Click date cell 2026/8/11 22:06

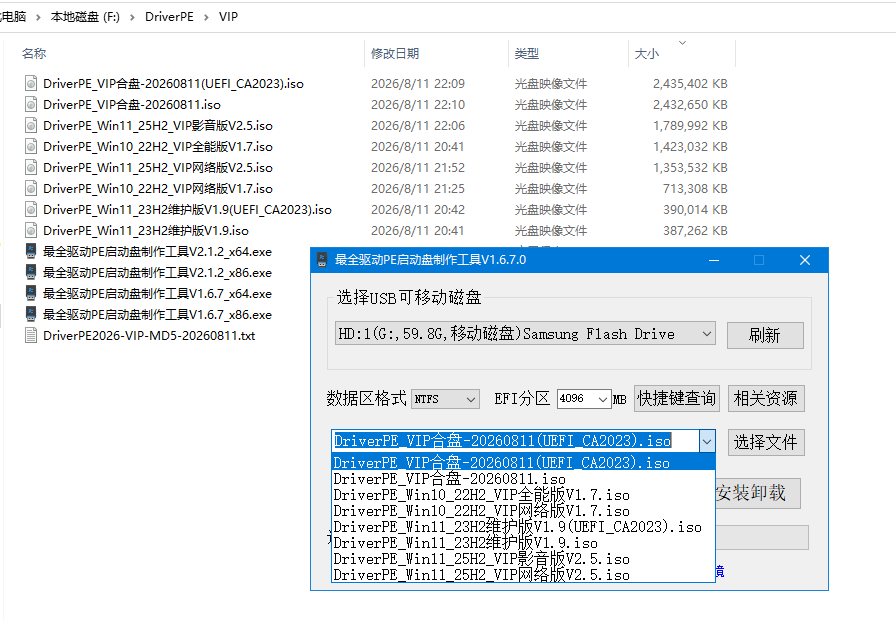418,126
